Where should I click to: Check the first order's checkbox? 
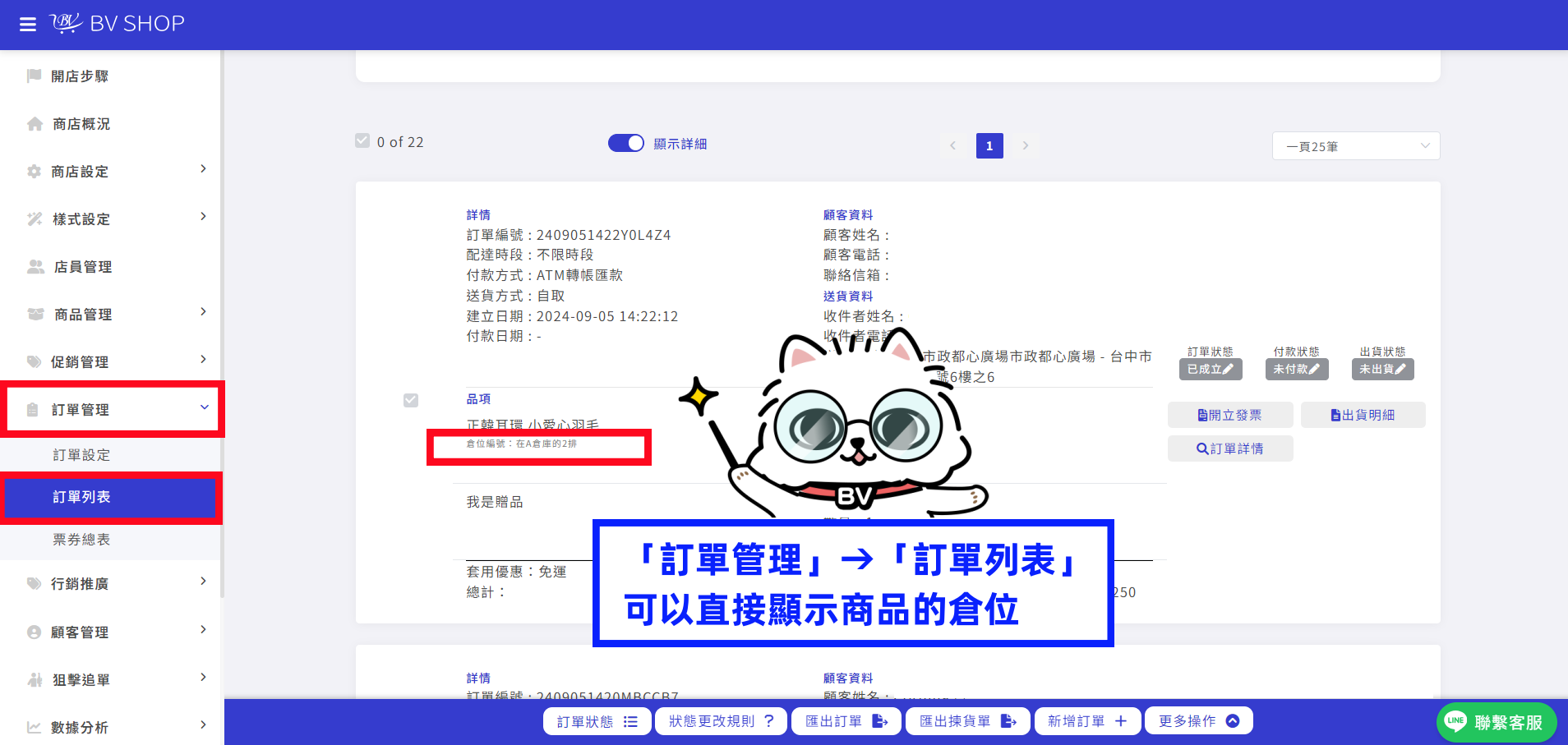[411, 400]
